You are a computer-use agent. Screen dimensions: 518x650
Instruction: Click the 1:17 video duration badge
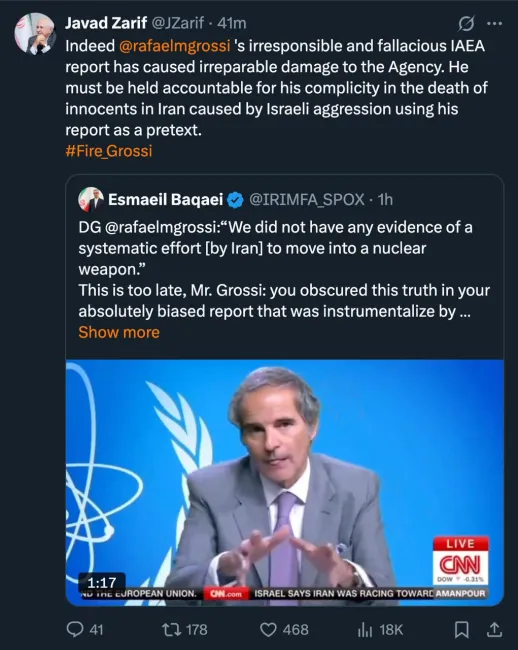[102, 582]
